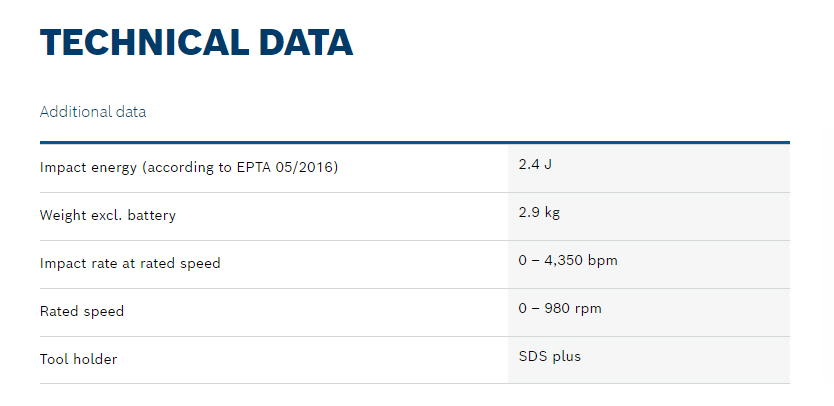Click the Impact energy row label
The height and width of the screenshot is (406, 834).
tap(189, 167)
